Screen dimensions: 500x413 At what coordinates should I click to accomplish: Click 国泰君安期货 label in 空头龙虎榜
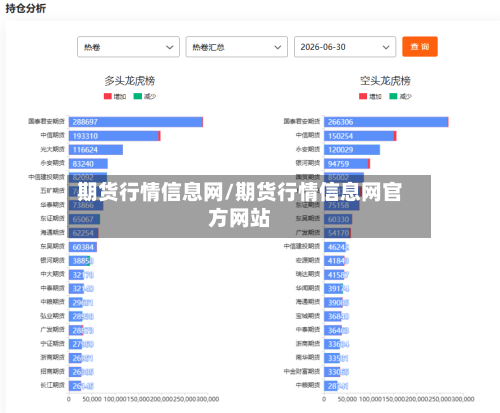[x=302, y=121]
